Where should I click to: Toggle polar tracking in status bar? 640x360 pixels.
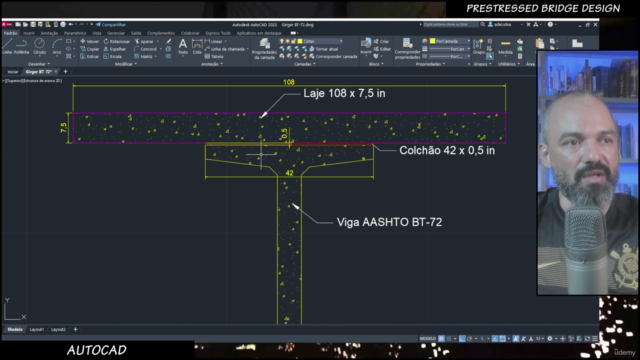point(469,339)
